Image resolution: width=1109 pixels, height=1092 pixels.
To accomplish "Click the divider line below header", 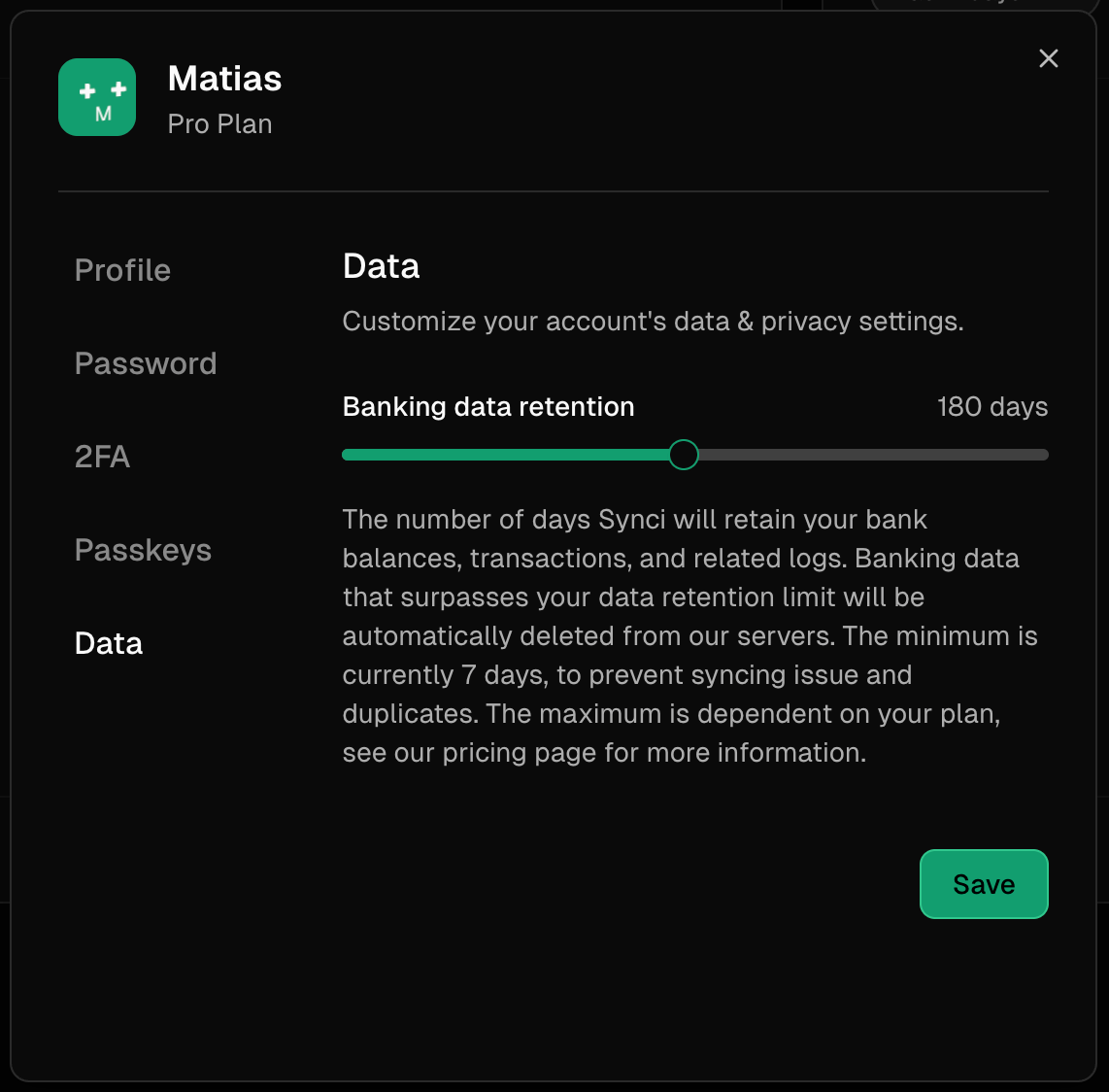I will pyautogui.click(x=554, y=191).
